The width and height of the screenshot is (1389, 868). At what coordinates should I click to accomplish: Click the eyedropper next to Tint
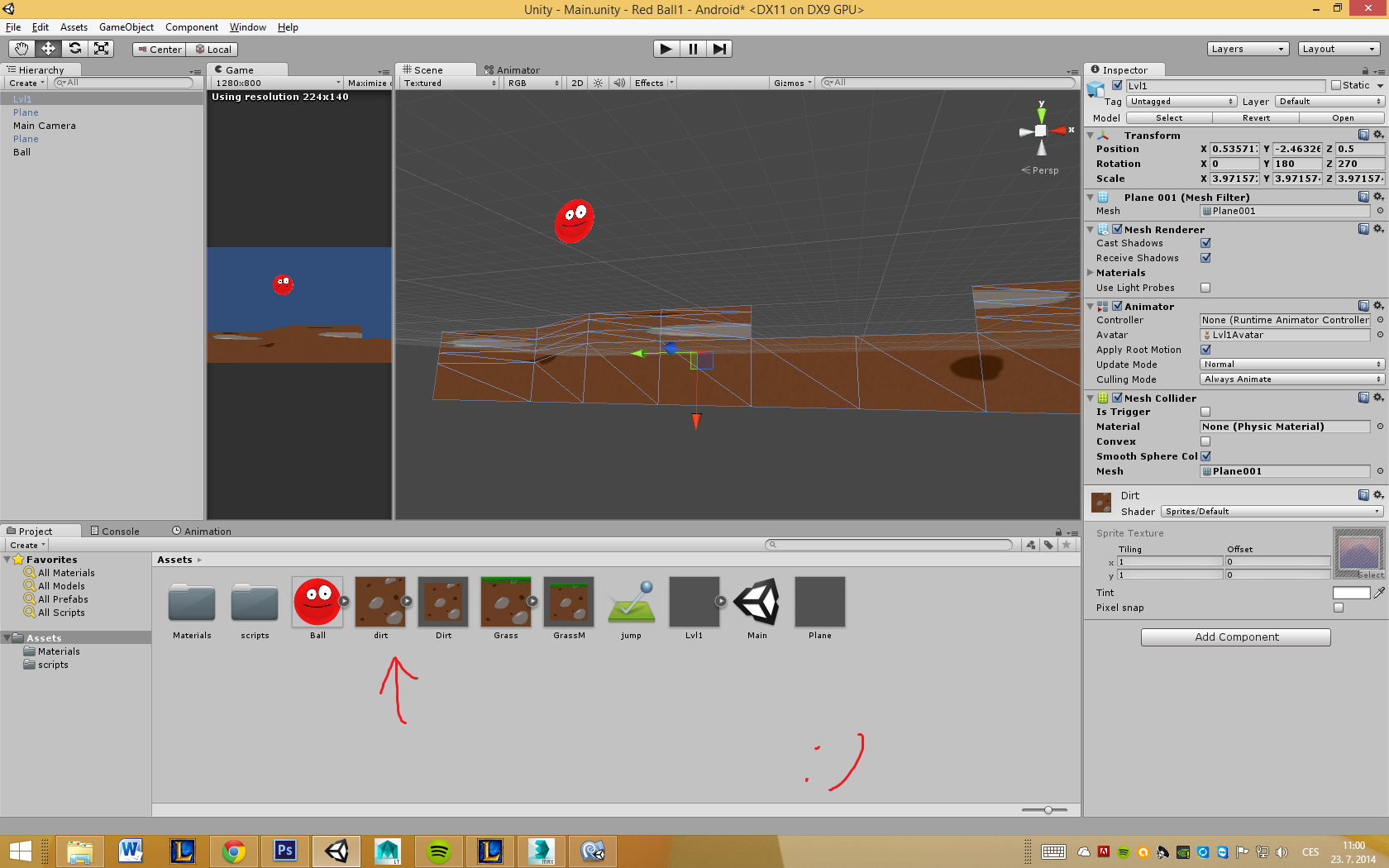1379,593
